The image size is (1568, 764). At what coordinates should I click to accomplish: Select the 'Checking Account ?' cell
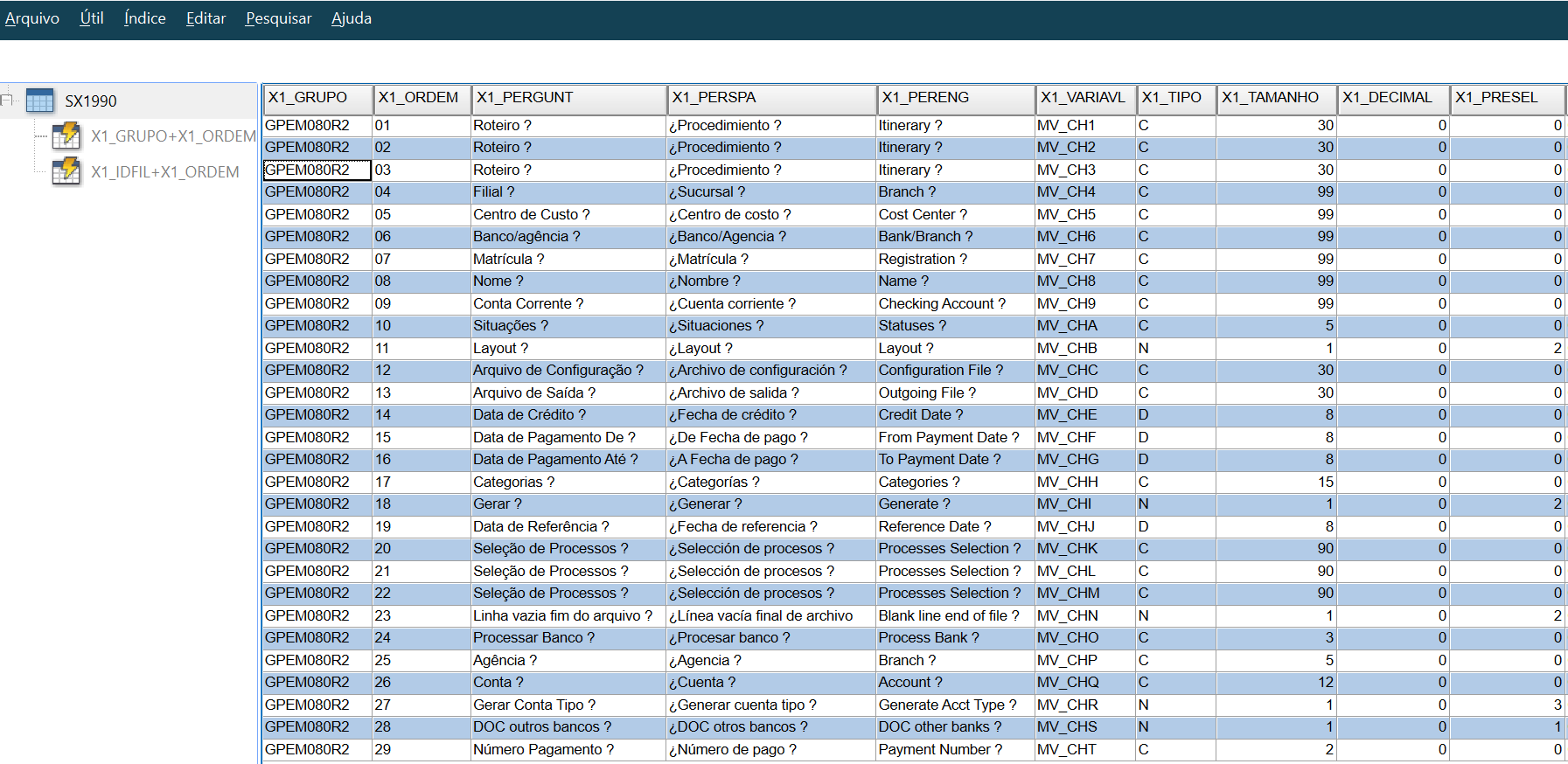(x=955, y=303)
